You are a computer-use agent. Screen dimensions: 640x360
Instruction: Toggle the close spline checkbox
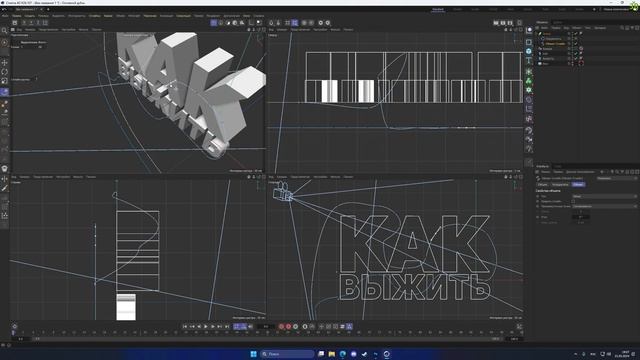(573, 201)
